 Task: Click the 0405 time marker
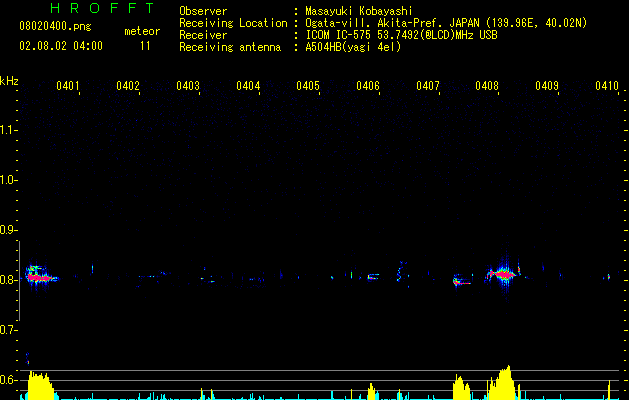coord(308,86)
